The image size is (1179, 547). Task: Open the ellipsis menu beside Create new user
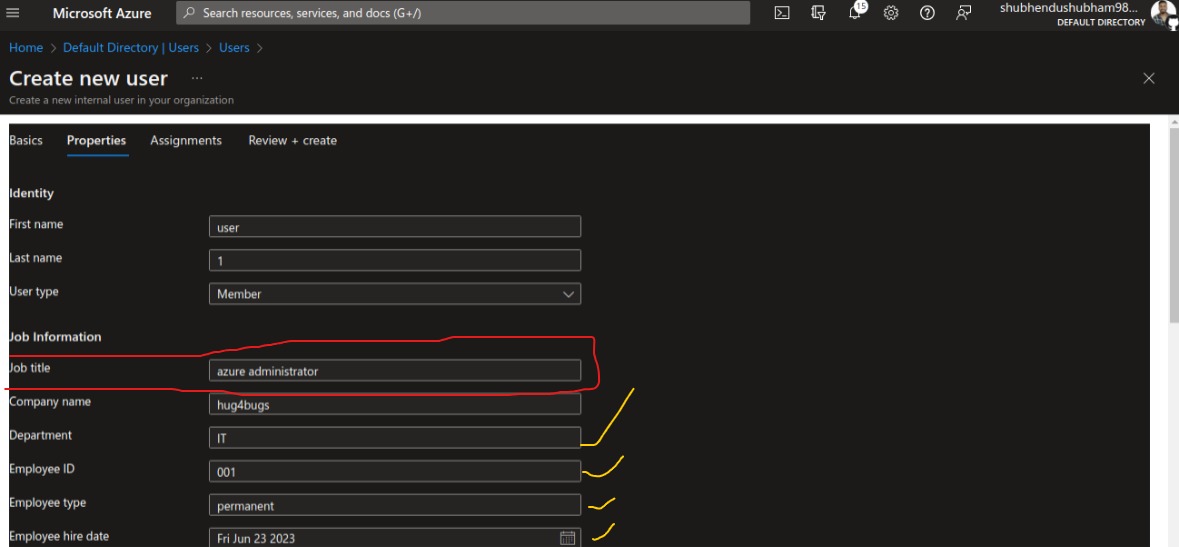click(197, 78)
